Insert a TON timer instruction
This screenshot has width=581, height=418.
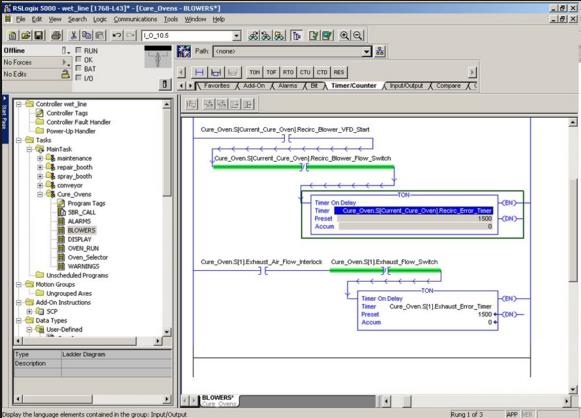(254, 72)
